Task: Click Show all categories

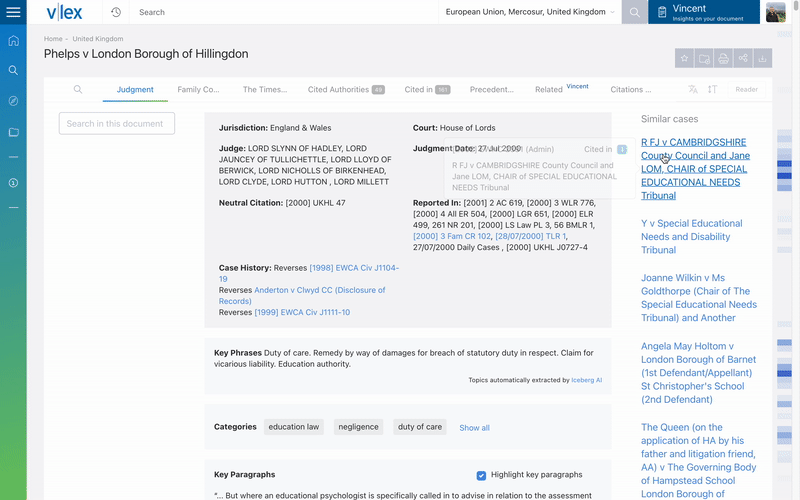Action: click(474, 428)
